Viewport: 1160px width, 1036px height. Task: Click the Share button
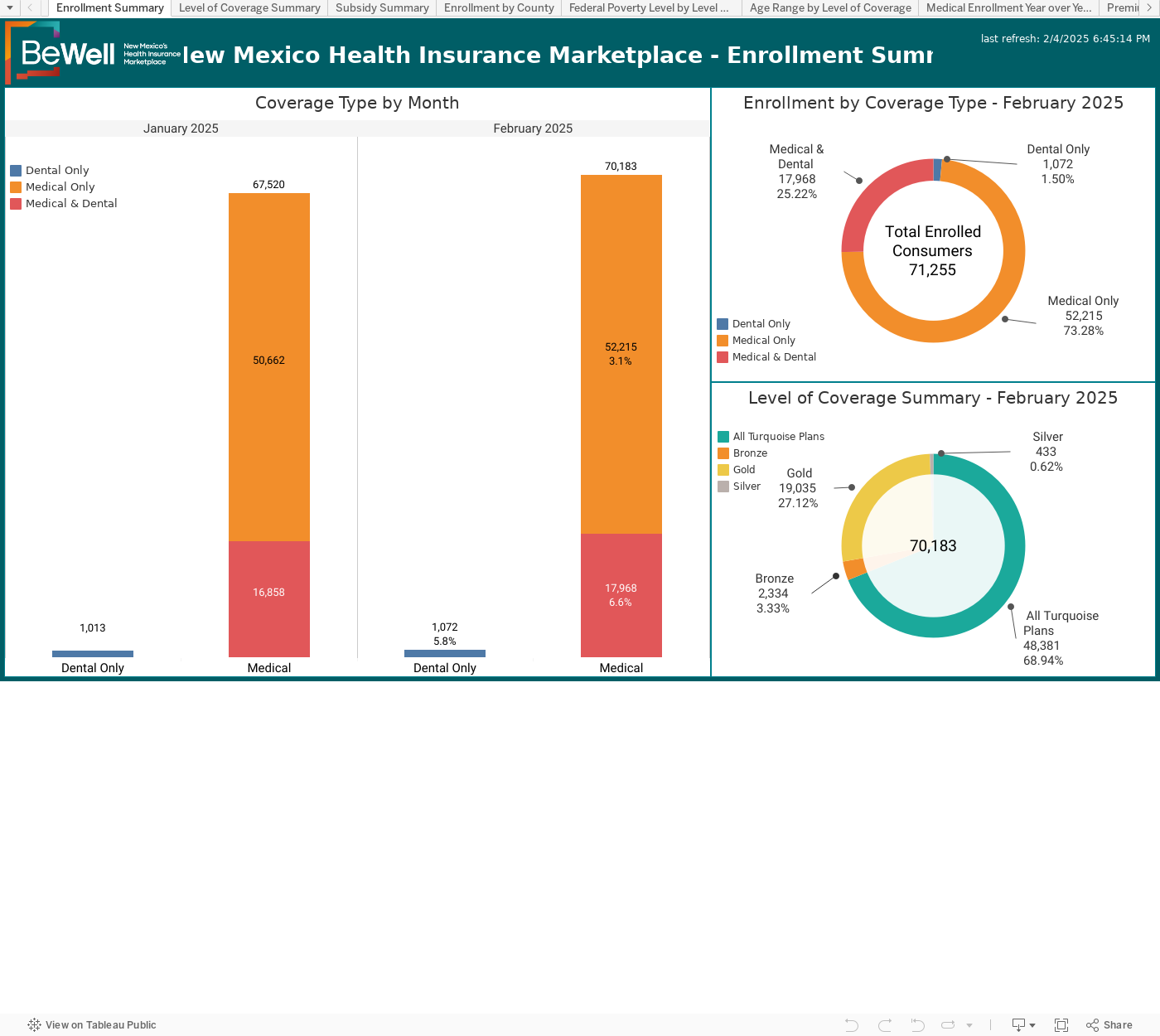[x=1109, y=1025]
